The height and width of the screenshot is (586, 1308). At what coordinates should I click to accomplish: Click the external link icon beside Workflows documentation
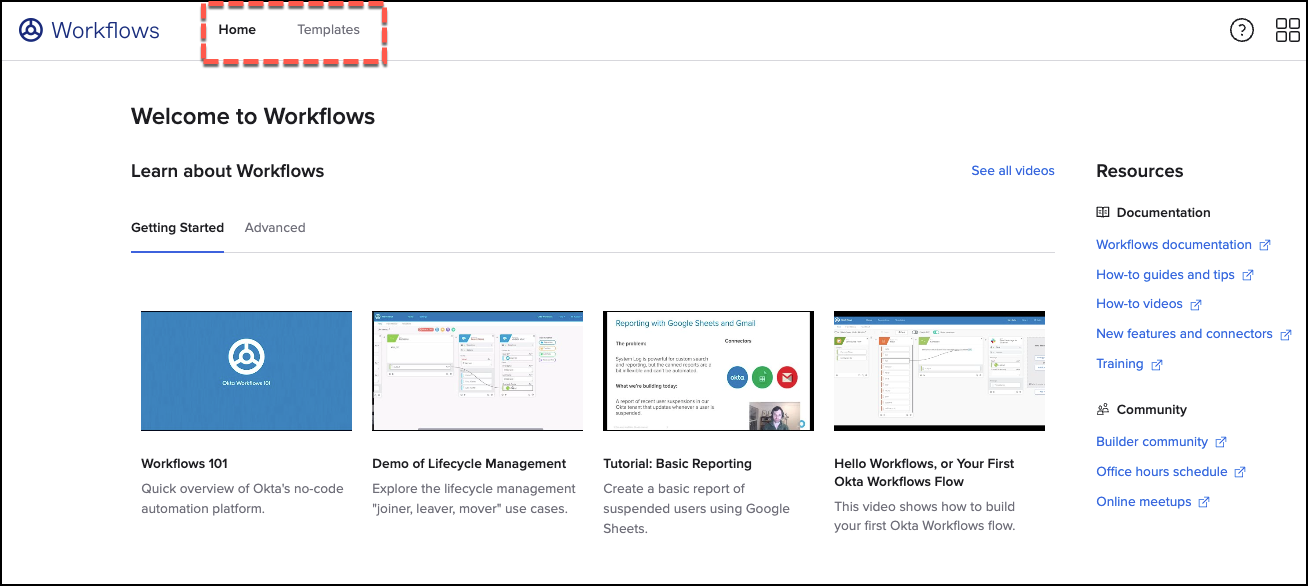coord(1266,244)
